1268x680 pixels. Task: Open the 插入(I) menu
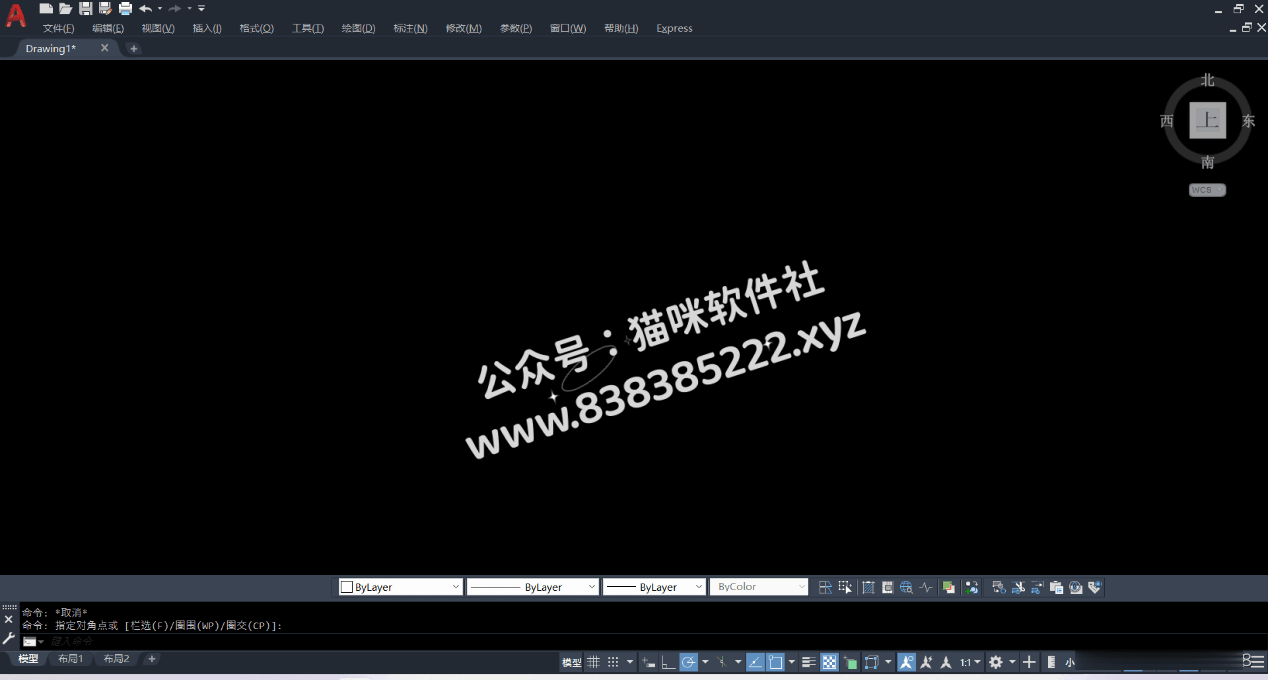(207, 28)
